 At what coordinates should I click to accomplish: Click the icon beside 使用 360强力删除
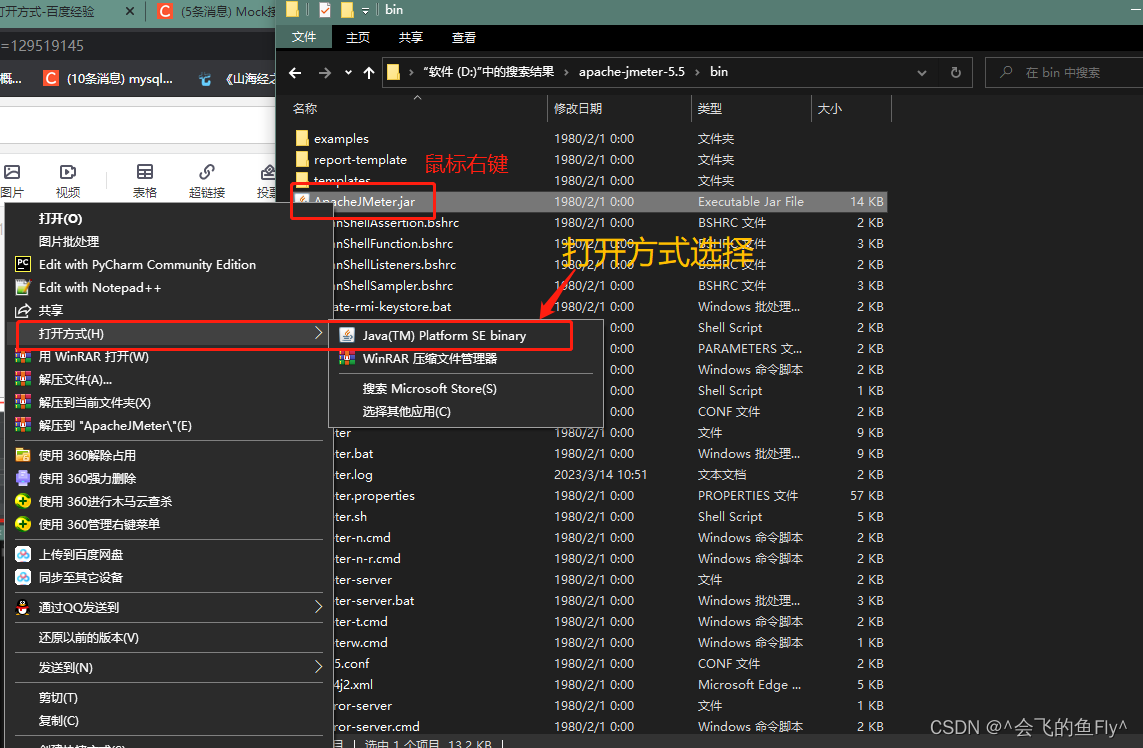(23, 478)
